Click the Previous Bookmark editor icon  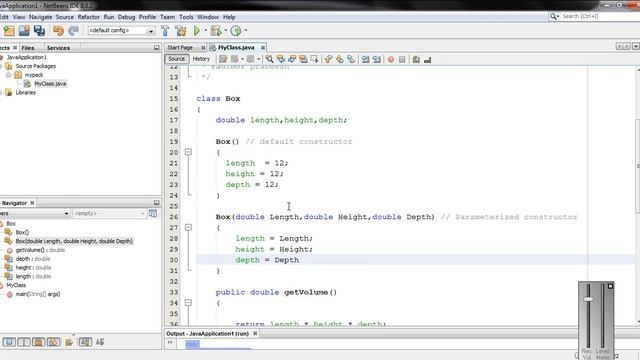click(329, 60)
